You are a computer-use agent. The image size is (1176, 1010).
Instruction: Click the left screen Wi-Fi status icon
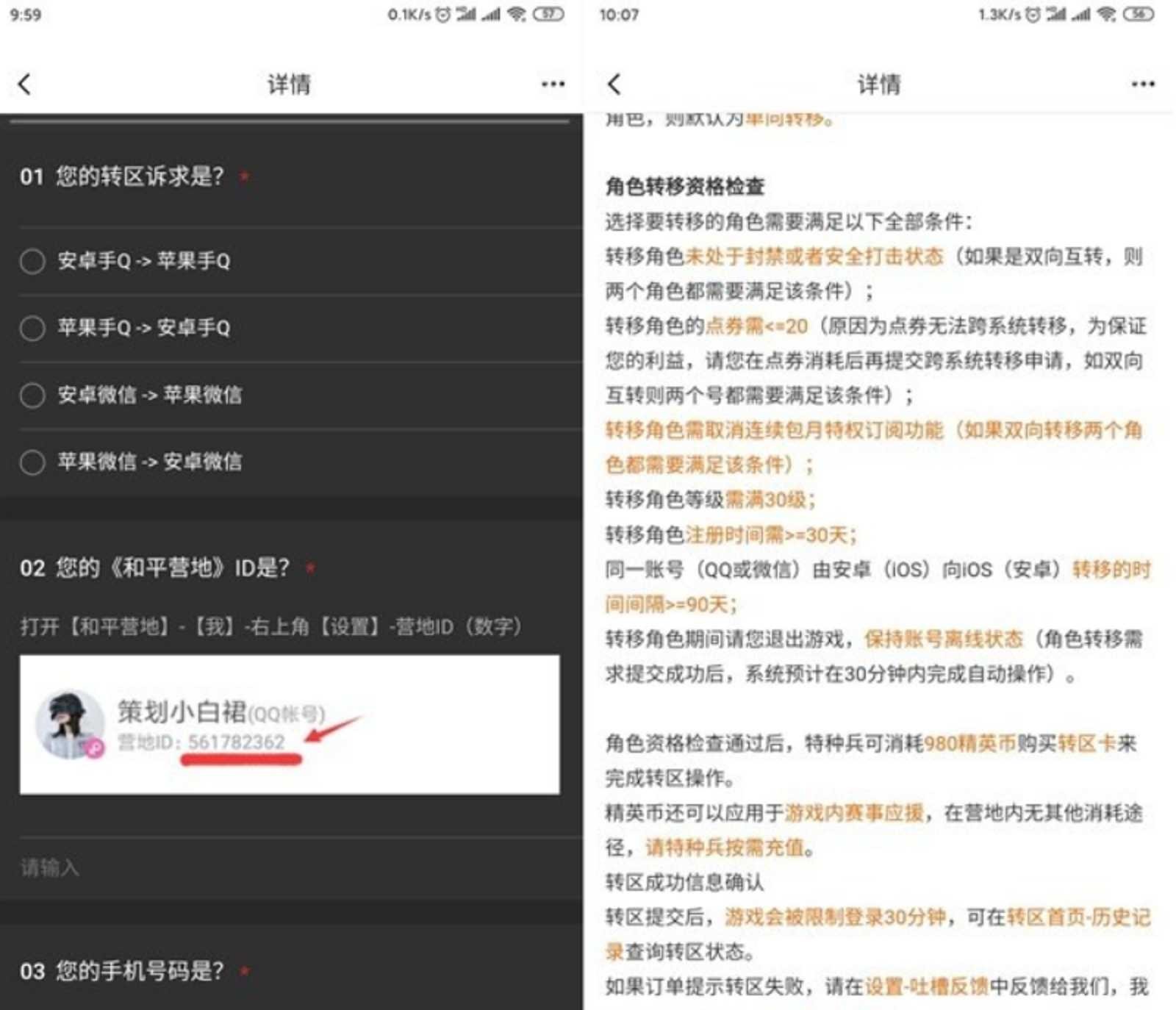517,14
